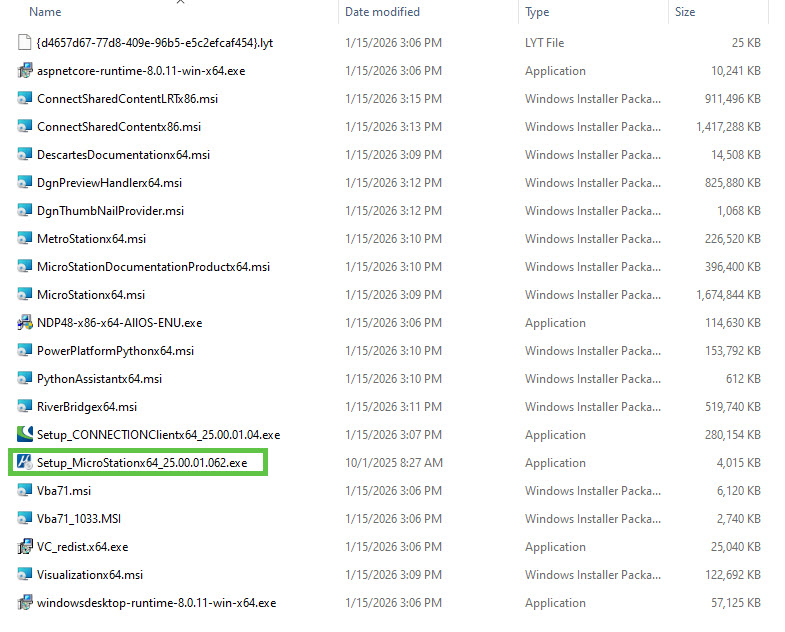The width and height of the screenshot is (785, 632).
Task: Click the size value 280,154 KB
Action: (x=733, y=435)
